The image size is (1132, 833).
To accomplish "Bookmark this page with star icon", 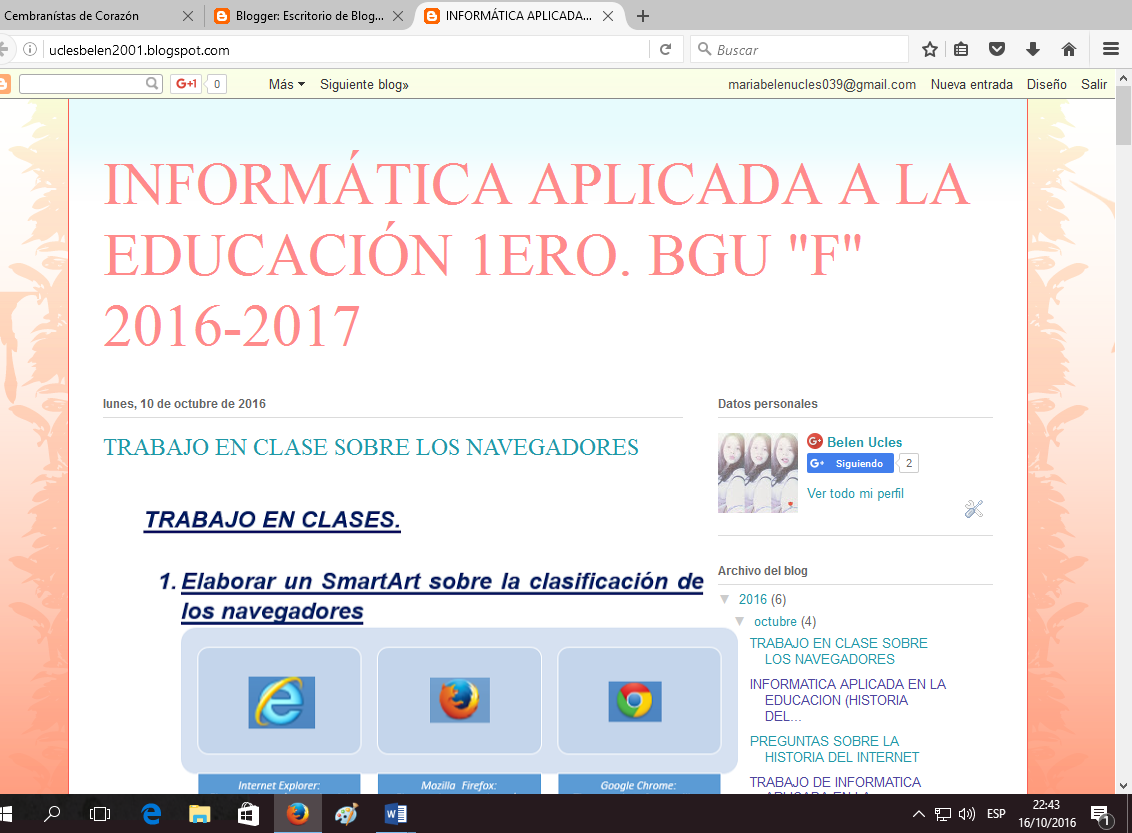I will (x=930, y=49).
